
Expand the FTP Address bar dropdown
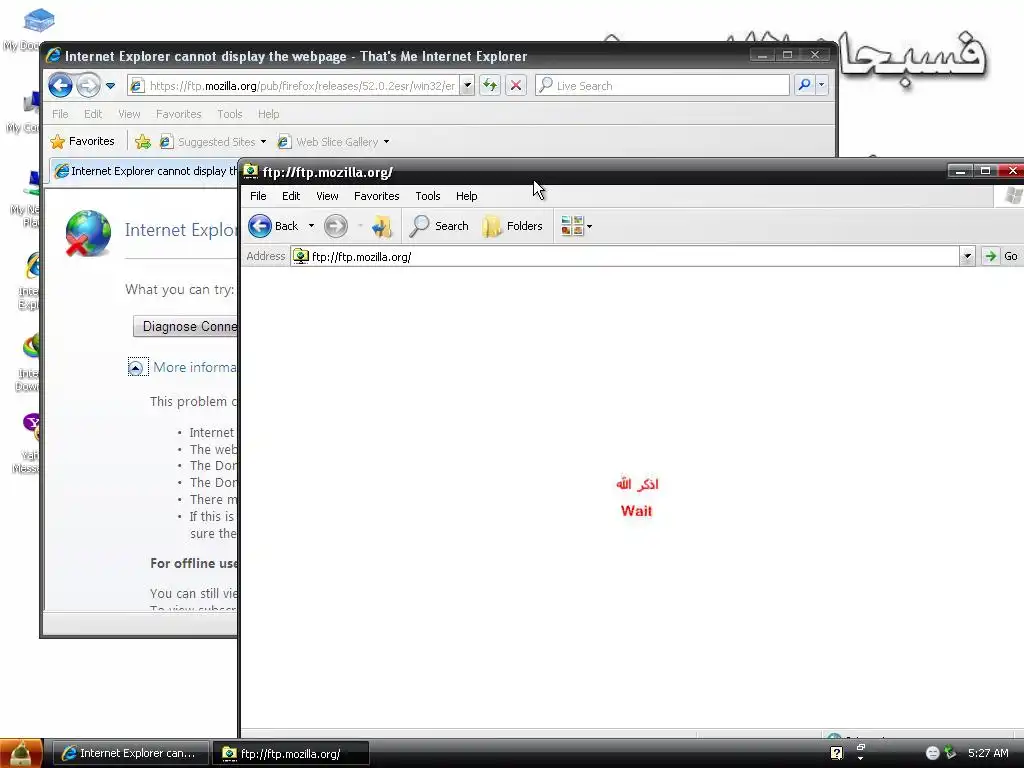tap(967, 257)
